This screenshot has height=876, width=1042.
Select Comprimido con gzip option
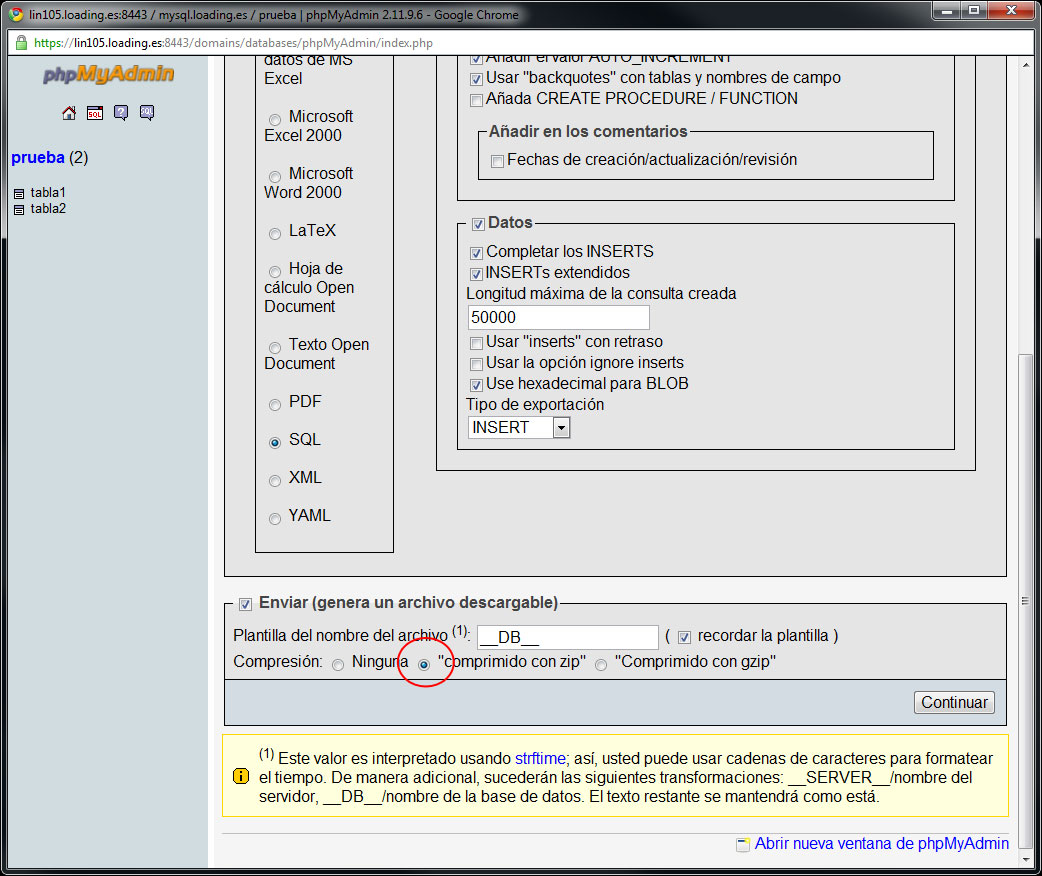pyautogui.click(x=601, y=665)
